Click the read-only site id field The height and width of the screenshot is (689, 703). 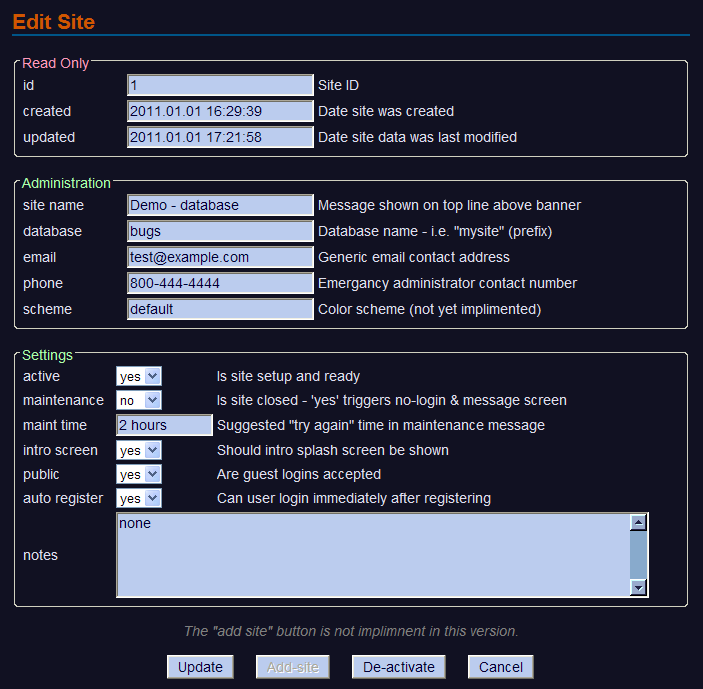pyautogui.click(x=220, y=85)
